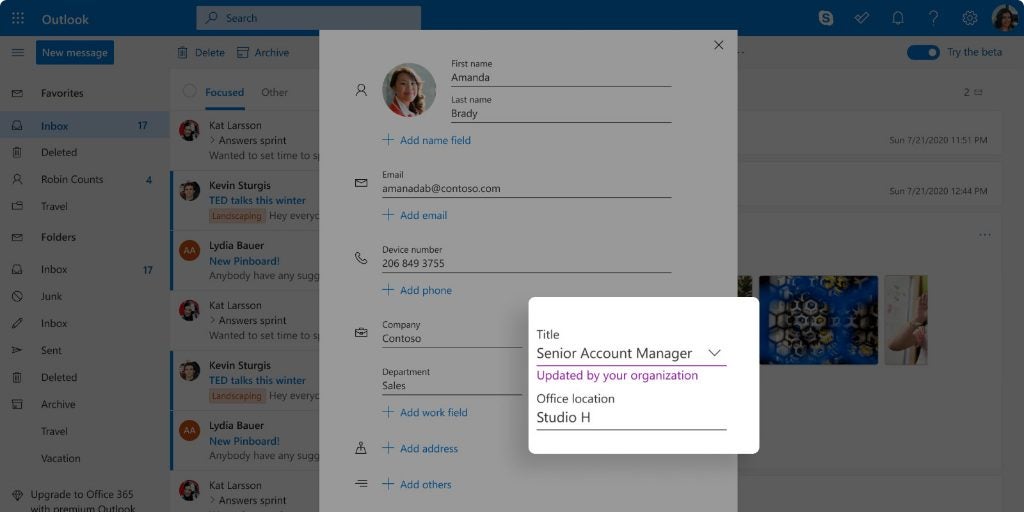Click the Search box

(308, 18)
